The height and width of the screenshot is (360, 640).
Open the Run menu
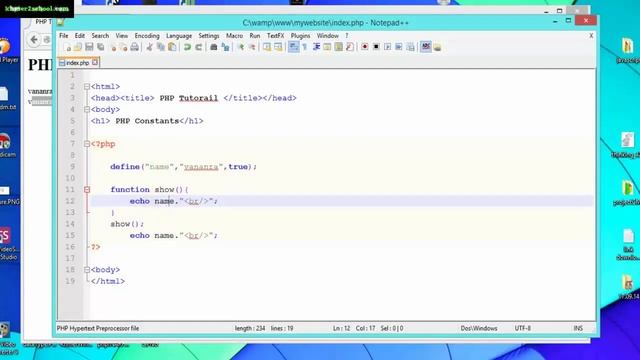255,36
